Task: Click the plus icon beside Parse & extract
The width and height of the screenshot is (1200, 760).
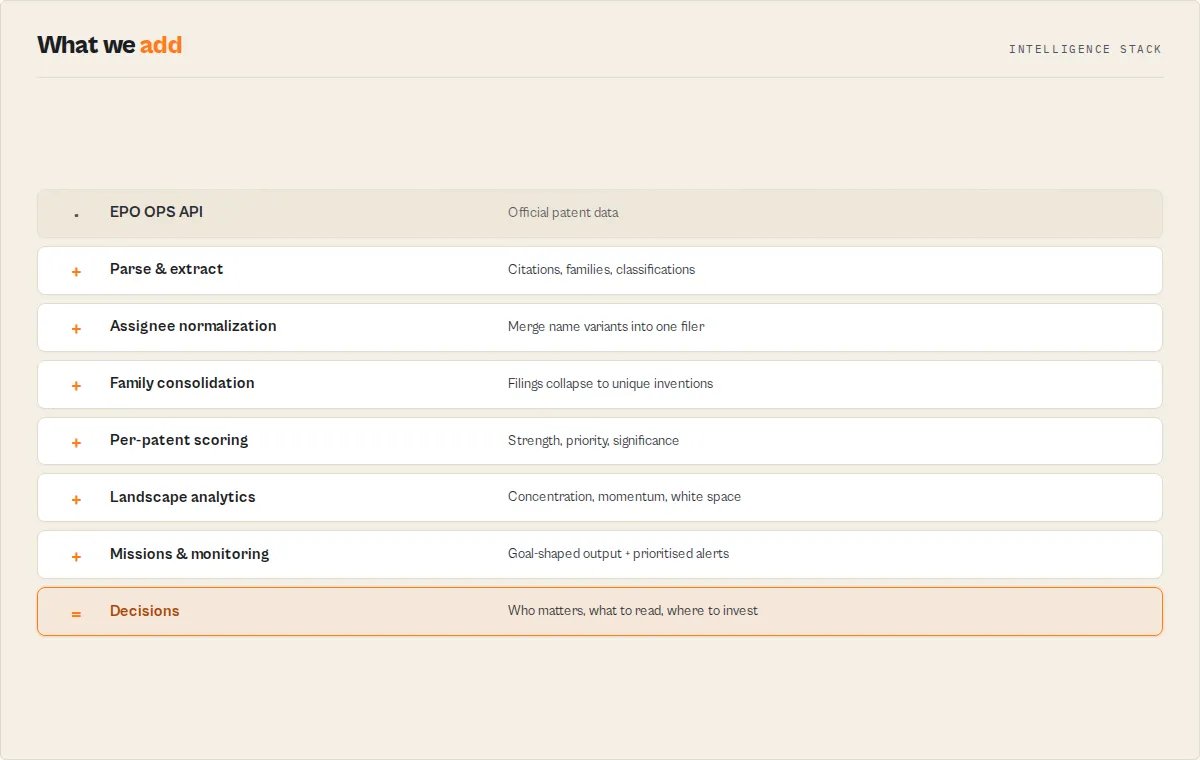Action: (x=76, y=271)
